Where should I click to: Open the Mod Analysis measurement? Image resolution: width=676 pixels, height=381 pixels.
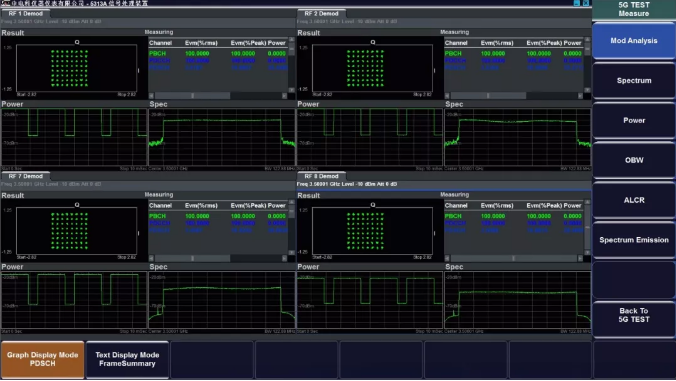[634, 41]
